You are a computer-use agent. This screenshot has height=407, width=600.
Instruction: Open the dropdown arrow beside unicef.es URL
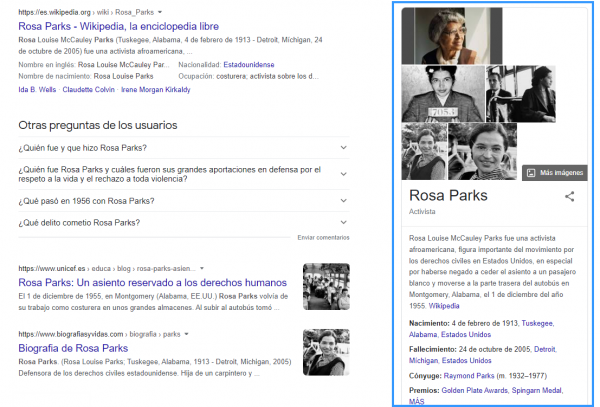pyautogui.click(x=202, y=269)
